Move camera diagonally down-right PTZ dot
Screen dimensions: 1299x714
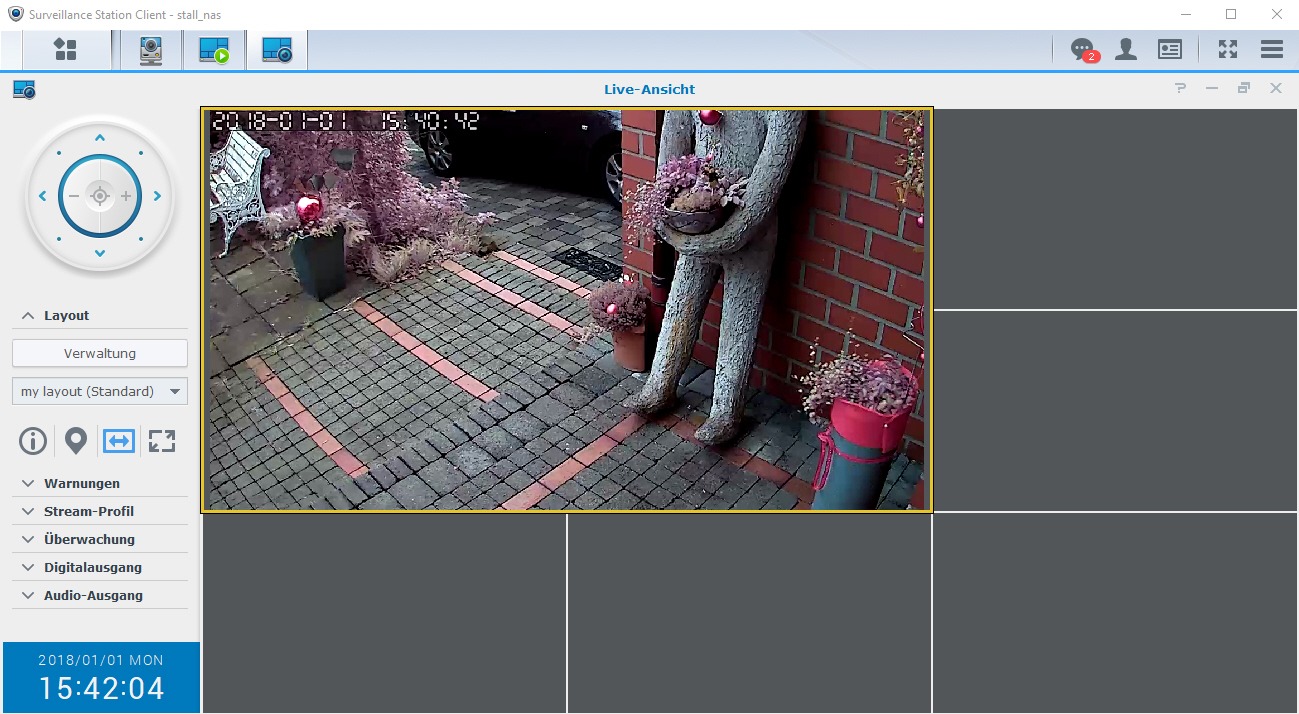tap(140, 238)
